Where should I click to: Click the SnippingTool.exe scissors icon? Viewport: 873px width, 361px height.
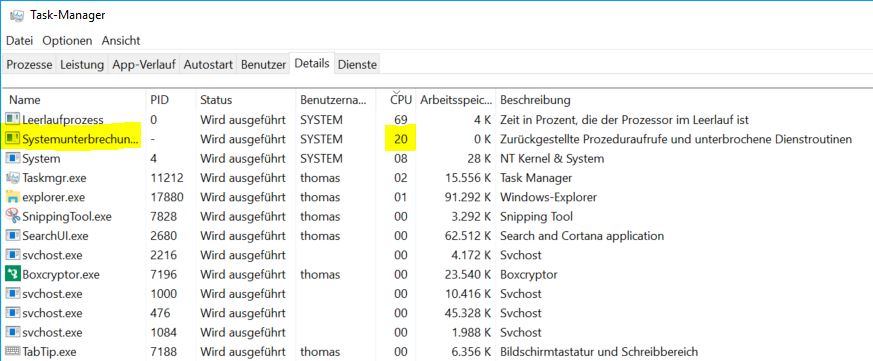[12, 216]
